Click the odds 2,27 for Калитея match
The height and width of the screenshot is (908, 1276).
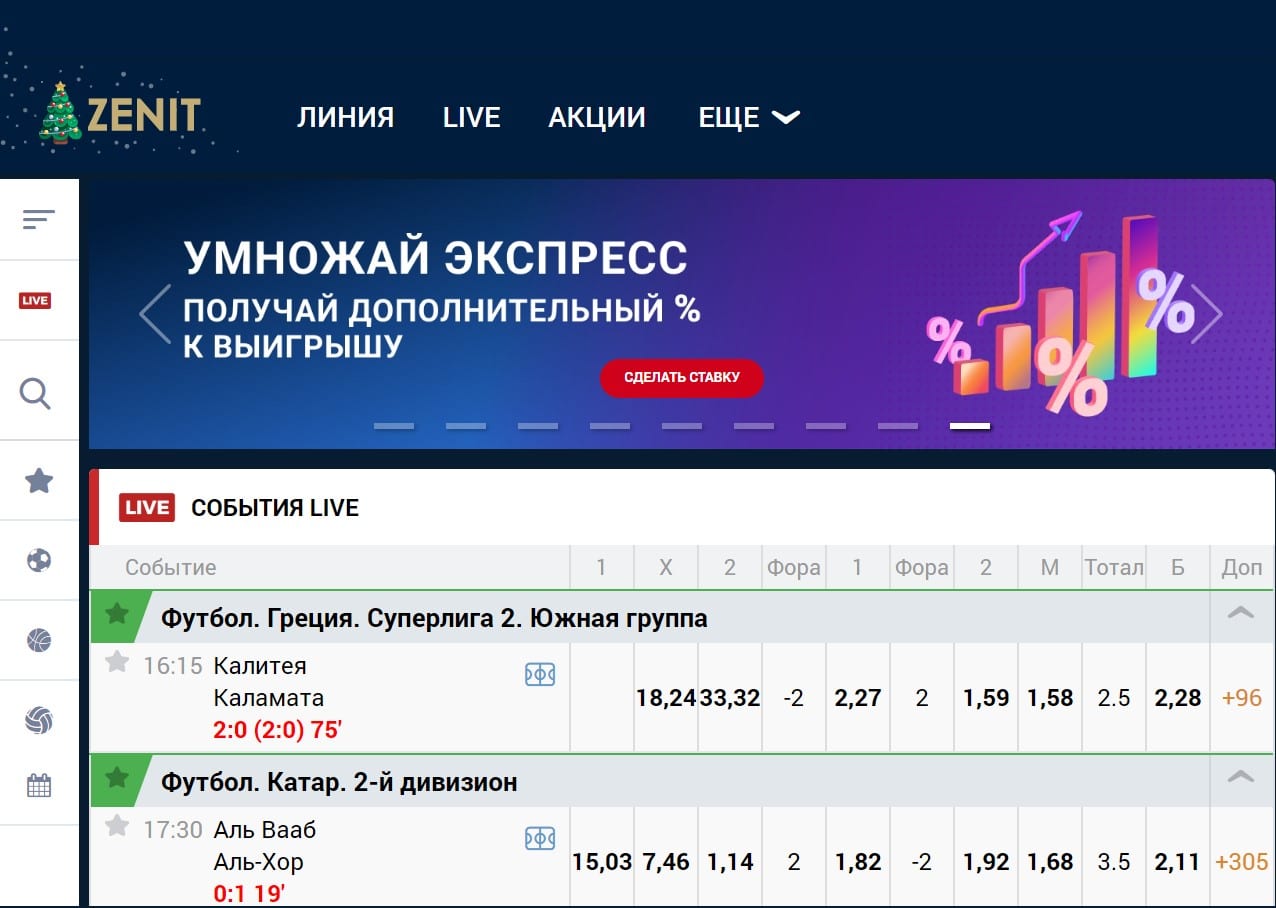(857, 698)
